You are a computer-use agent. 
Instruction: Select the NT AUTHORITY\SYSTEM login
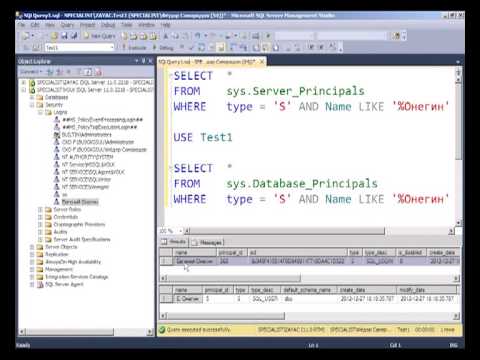pyautogui.click(x=88, y=157)
